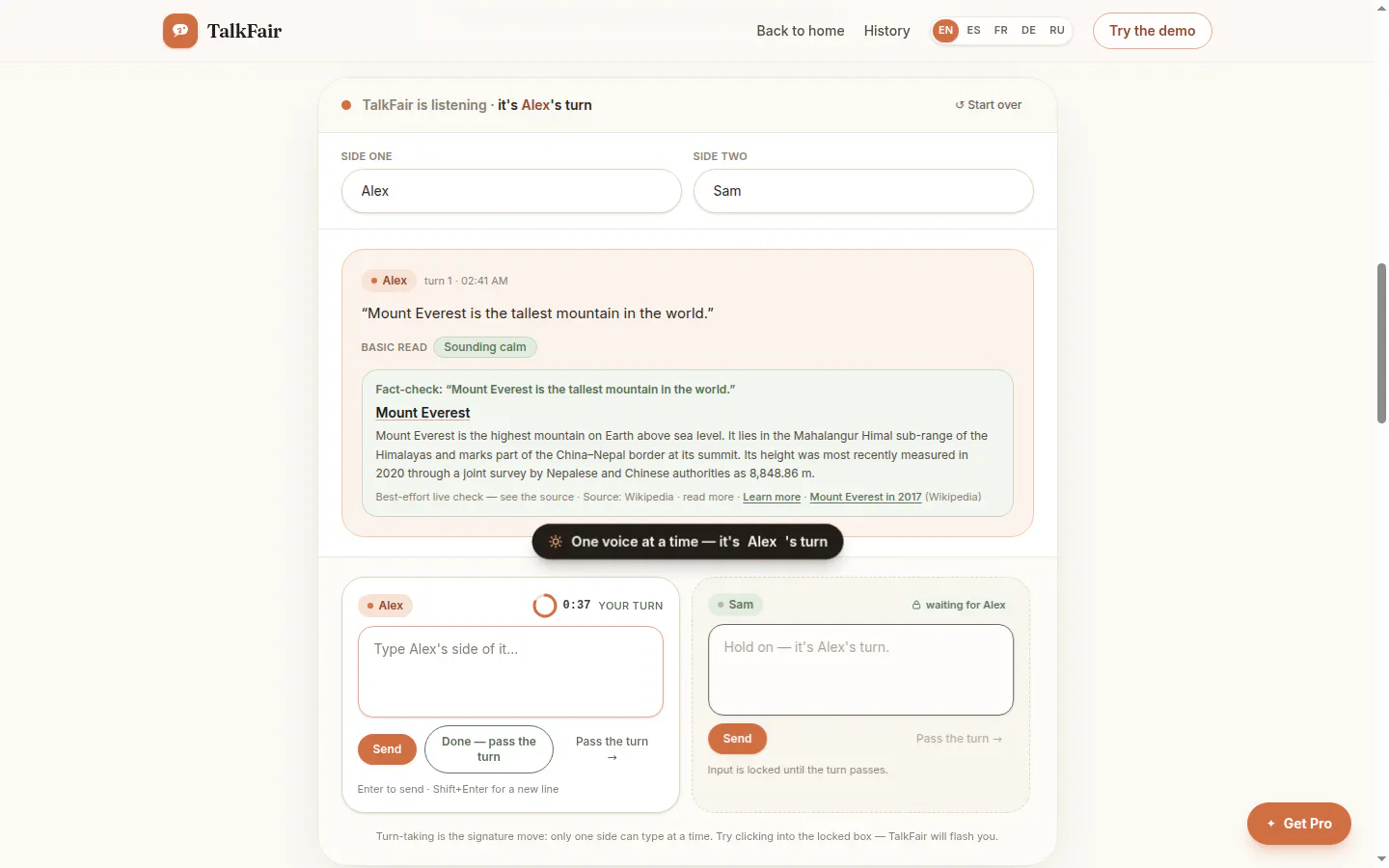Click the Sam badge in locked panel
Viewport: 1389px width, 868px height.
(x=736, y=605)
